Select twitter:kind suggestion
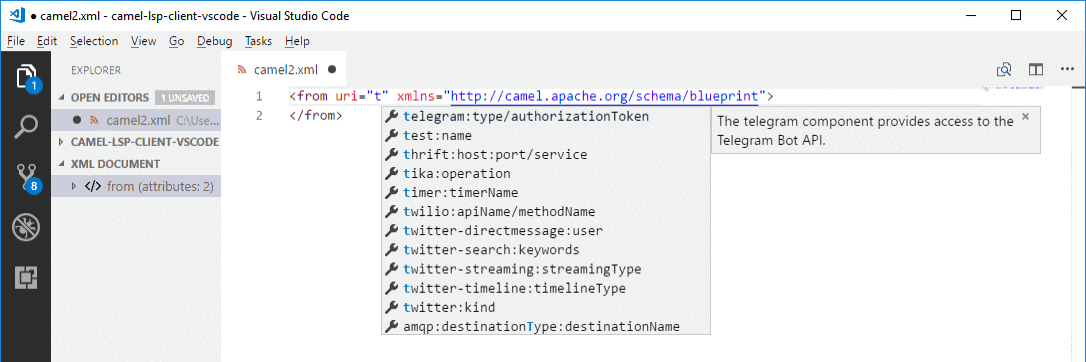The width and height of the screenshot is (1086, 362). [x=546, y=307]
